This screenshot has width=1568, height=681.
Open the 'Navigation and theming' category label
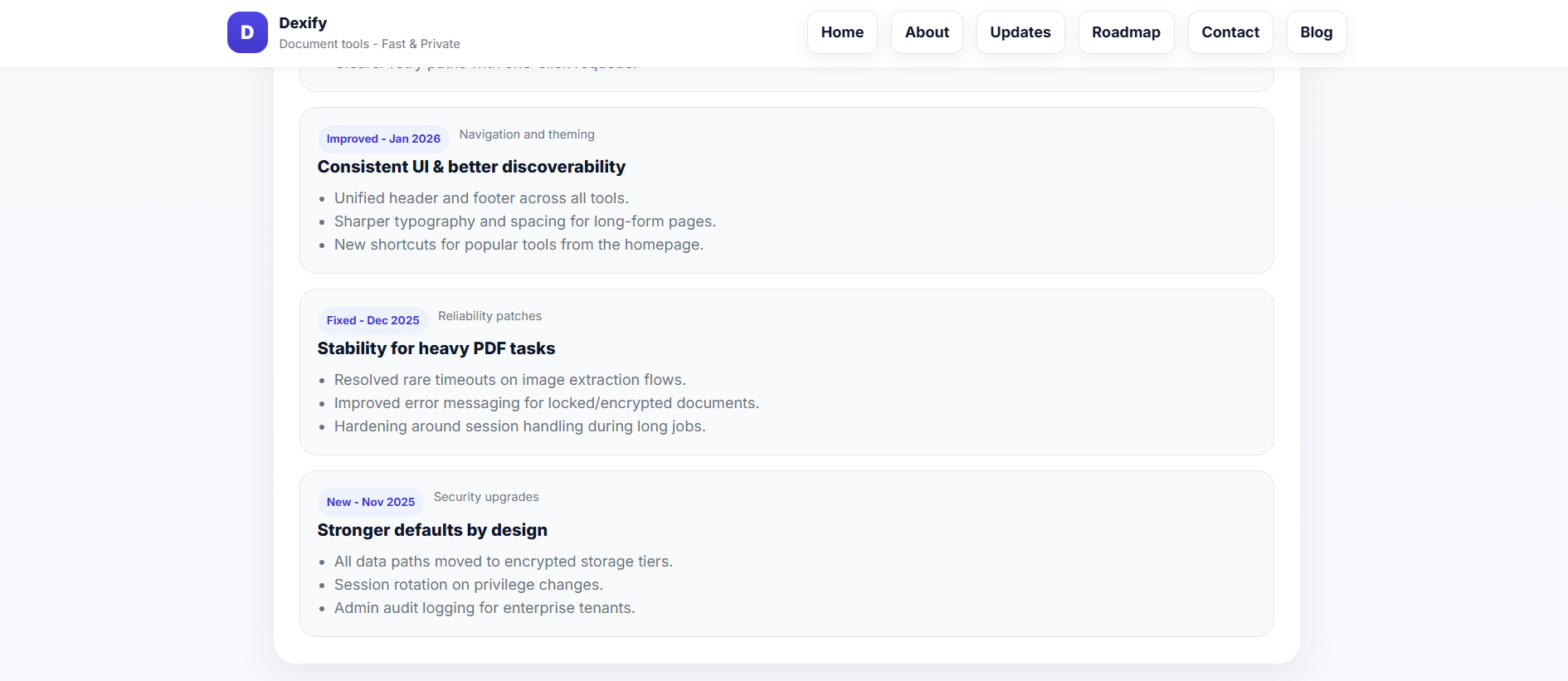pyautogui.click(x=526, y=134)
